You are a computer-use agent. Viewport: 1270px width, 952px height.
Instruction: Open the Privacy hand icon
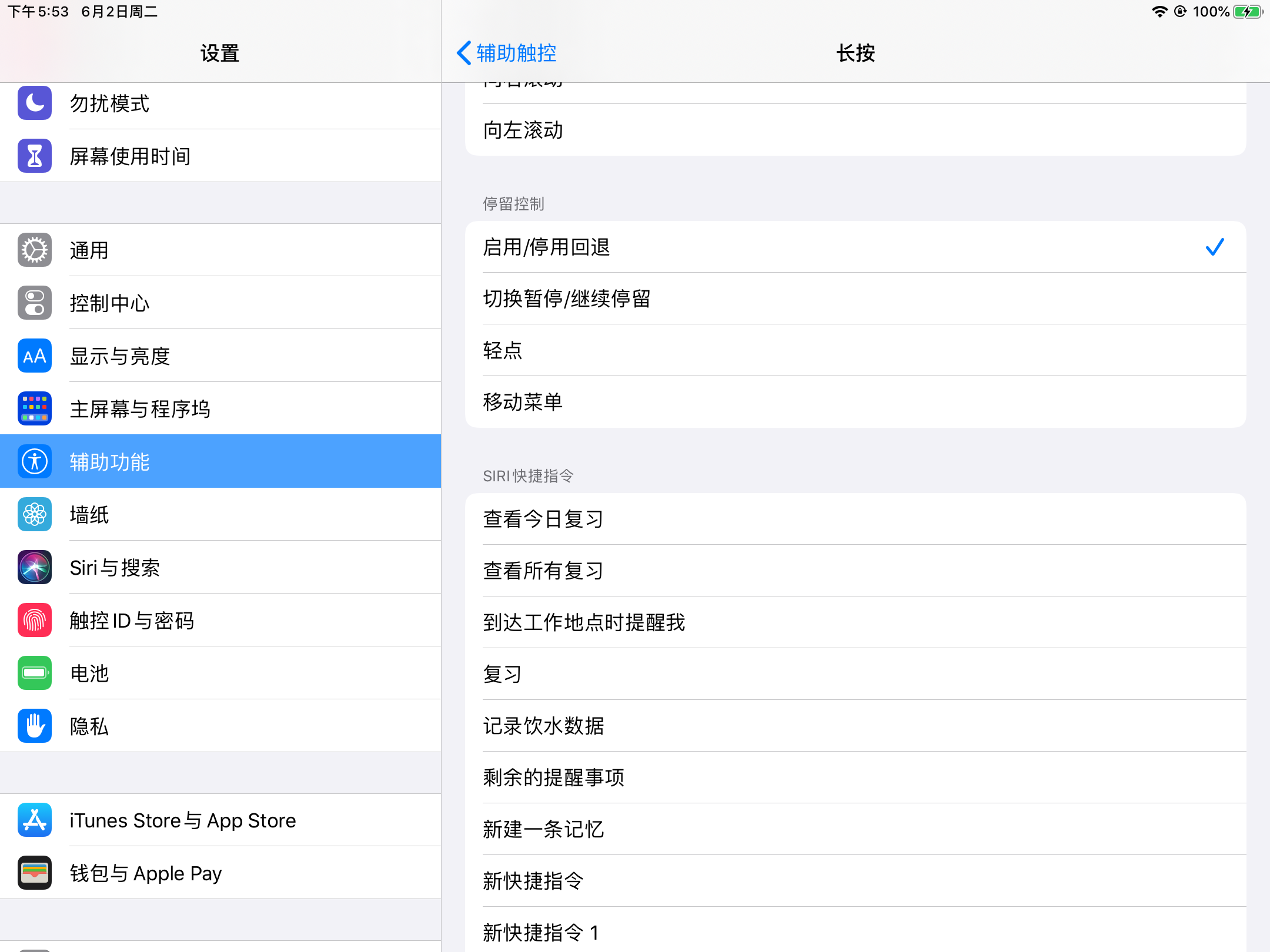coord(35,726)
